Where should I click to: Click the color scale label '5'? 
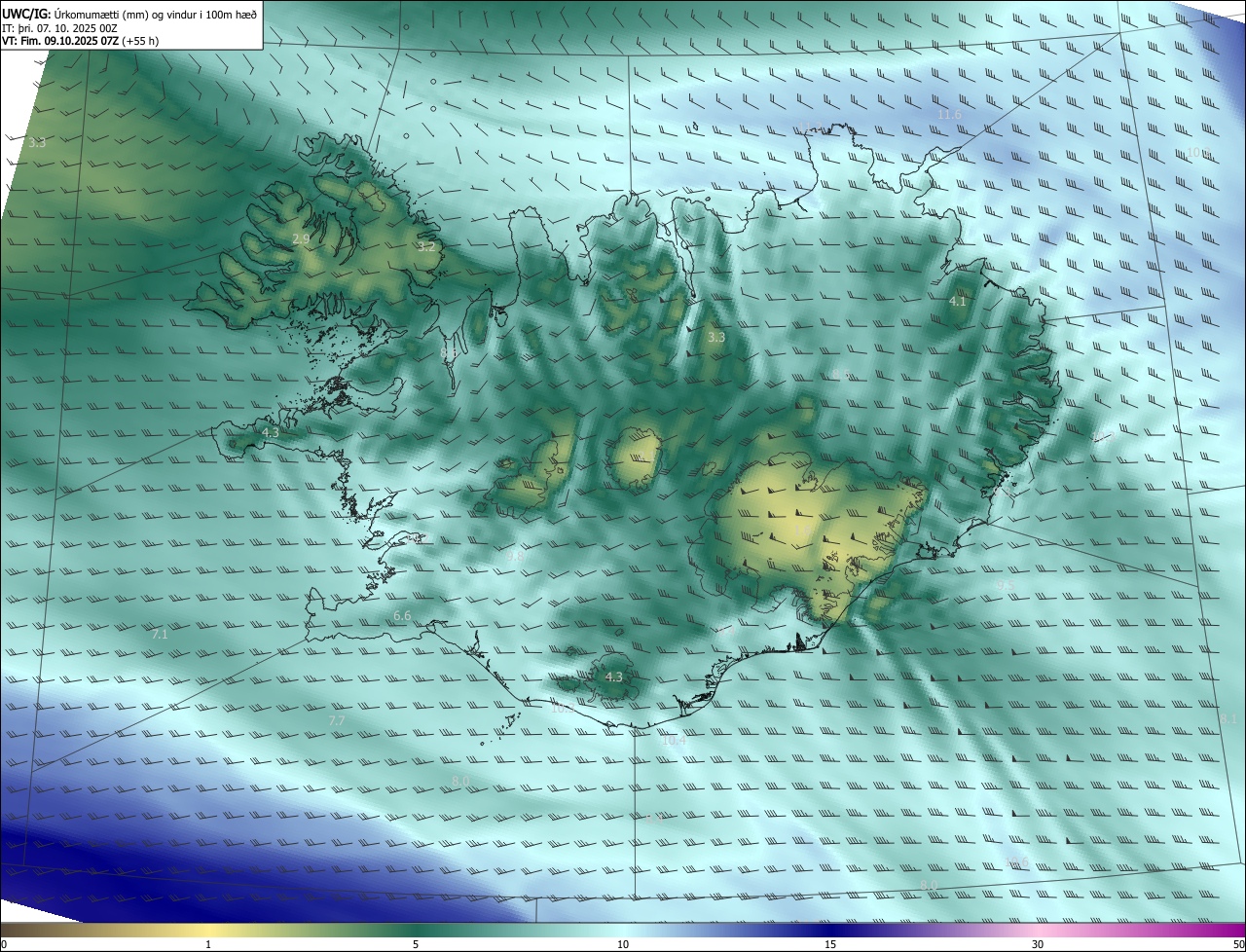point(416,944)
